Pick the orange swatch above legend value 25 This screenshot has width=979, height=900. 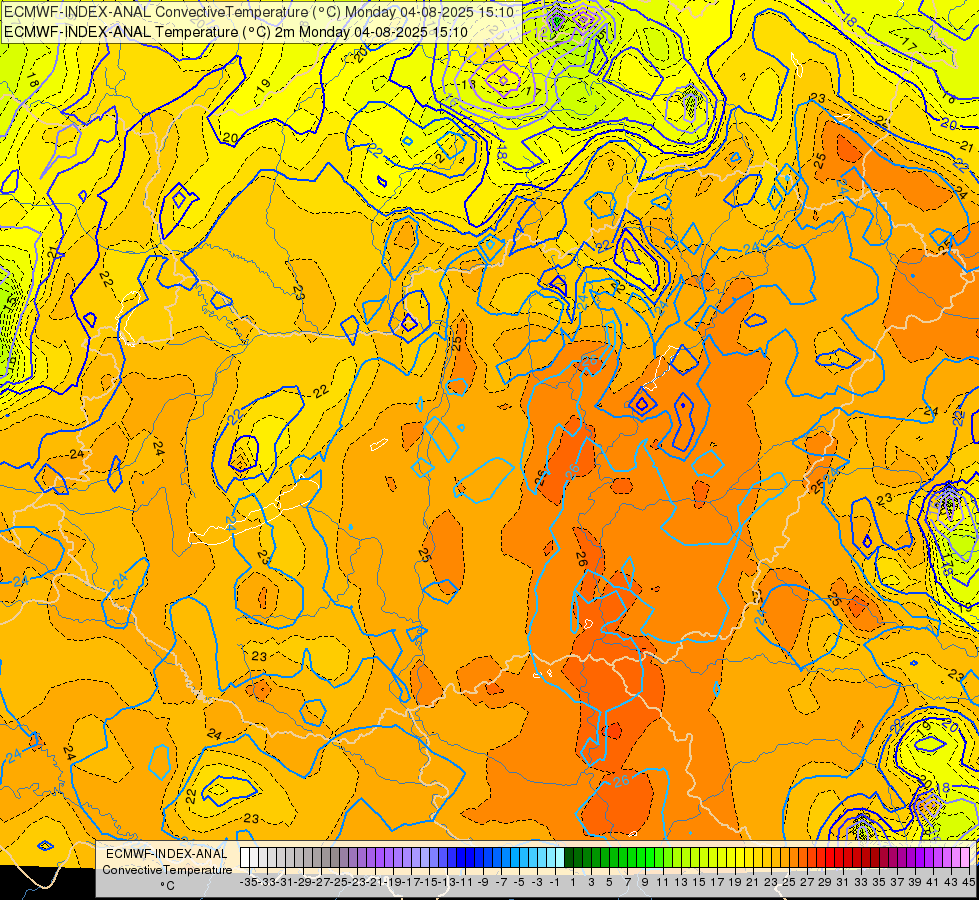(x=784, y=858)
